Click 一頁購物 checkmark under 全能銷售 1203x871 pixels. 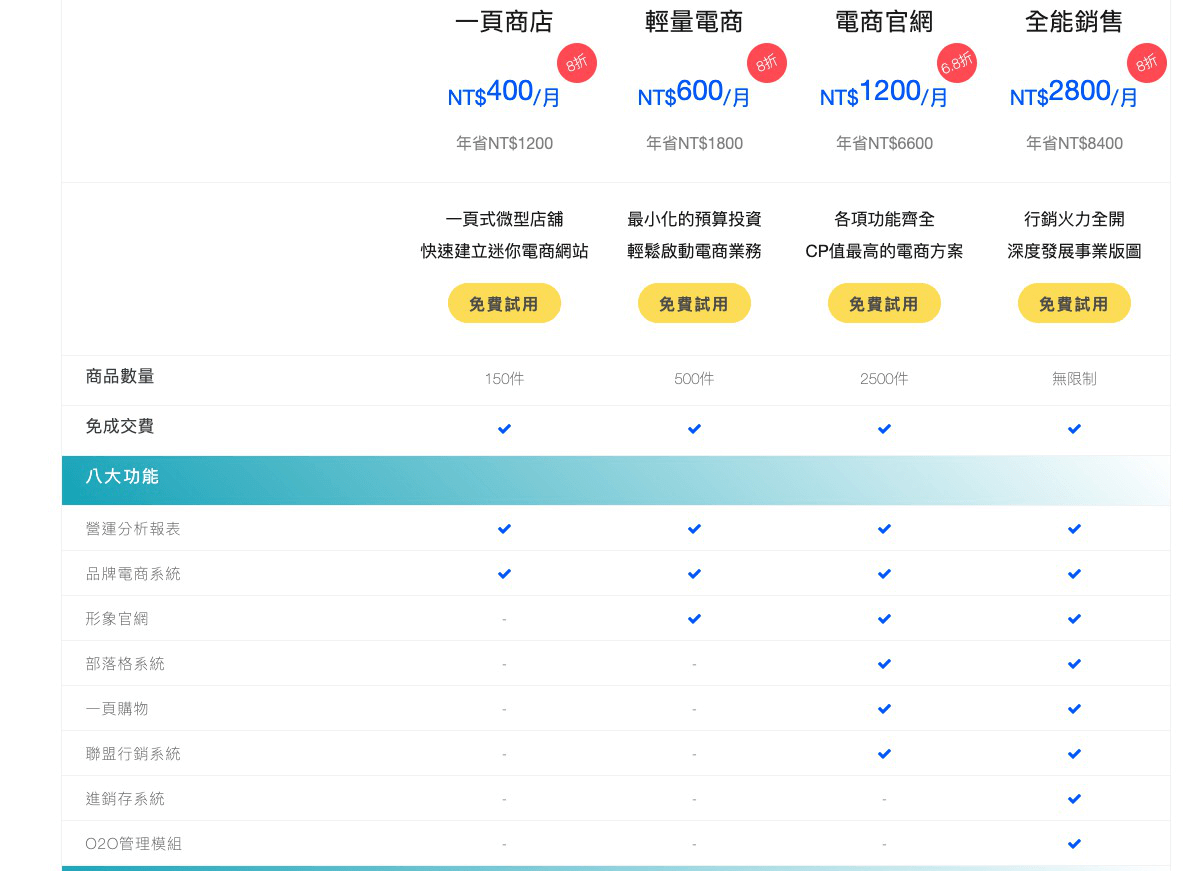(1074, 709)
